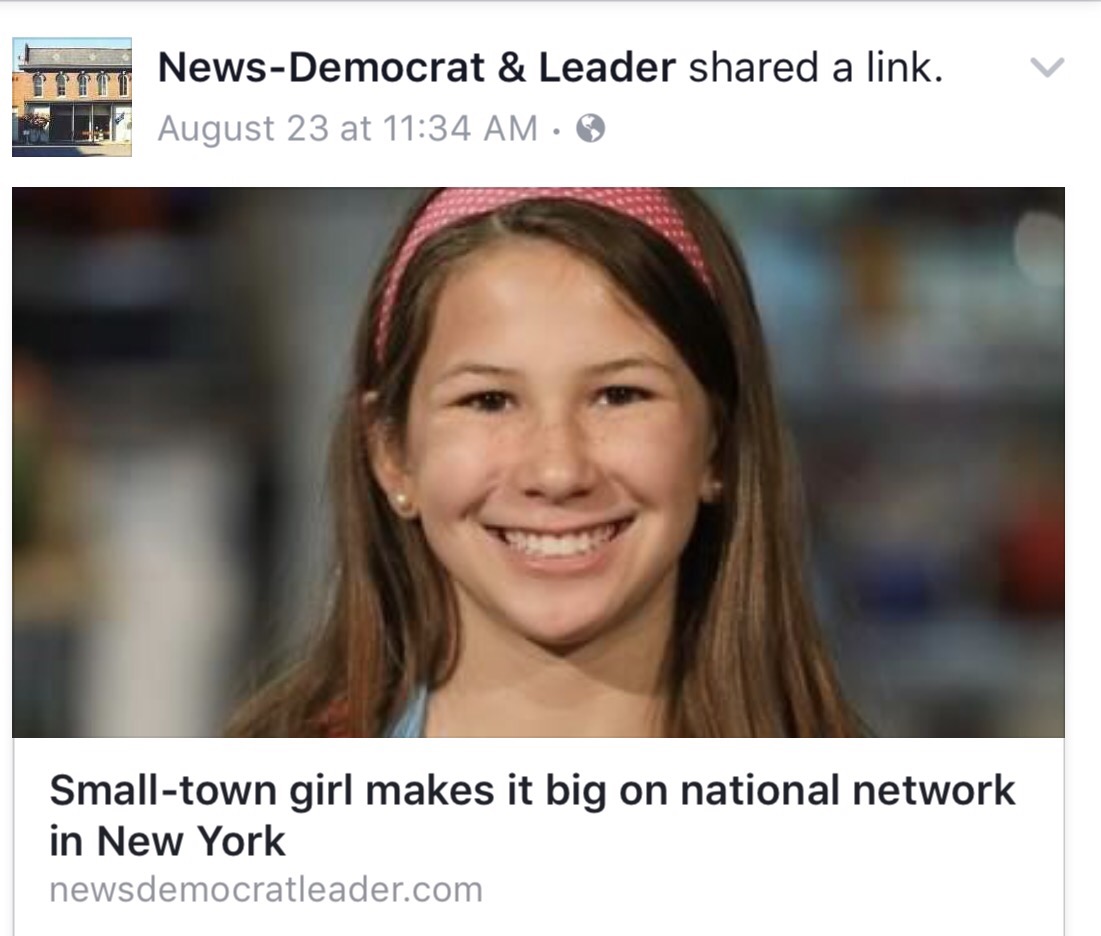
Task: Open the August 23 at 11:34 AM timestamp
Action: click(x=348, y=128)
